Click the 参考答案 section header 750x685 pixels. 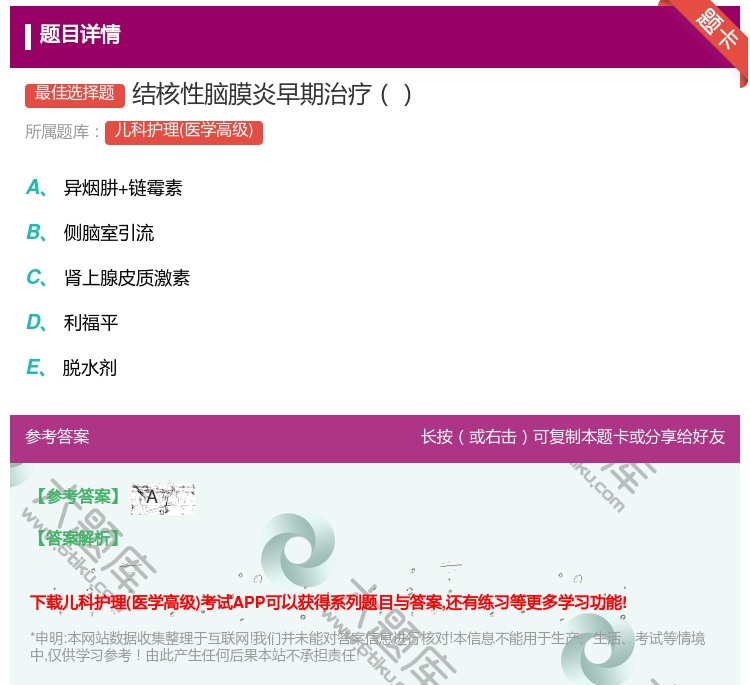pos(57,436)
